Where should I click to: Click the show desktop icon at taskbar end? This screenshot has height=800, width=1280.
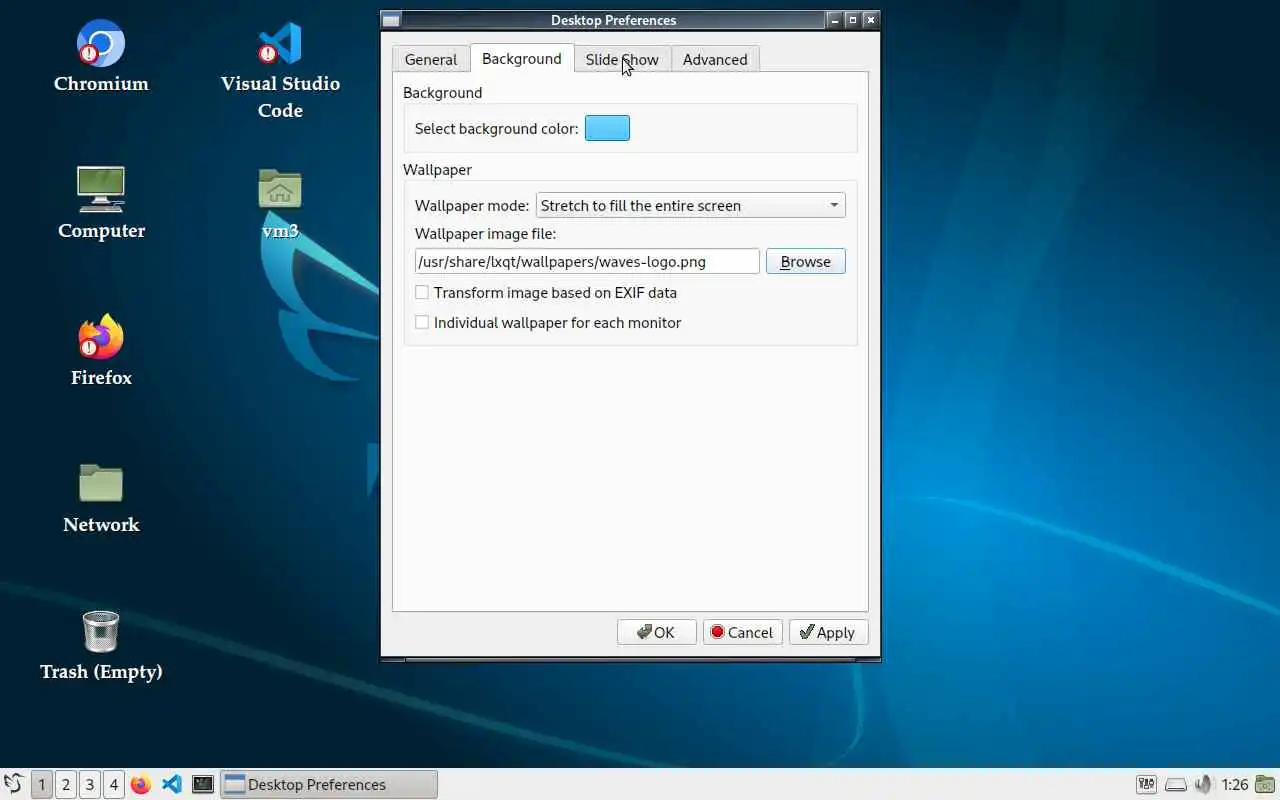(1266, 784)
